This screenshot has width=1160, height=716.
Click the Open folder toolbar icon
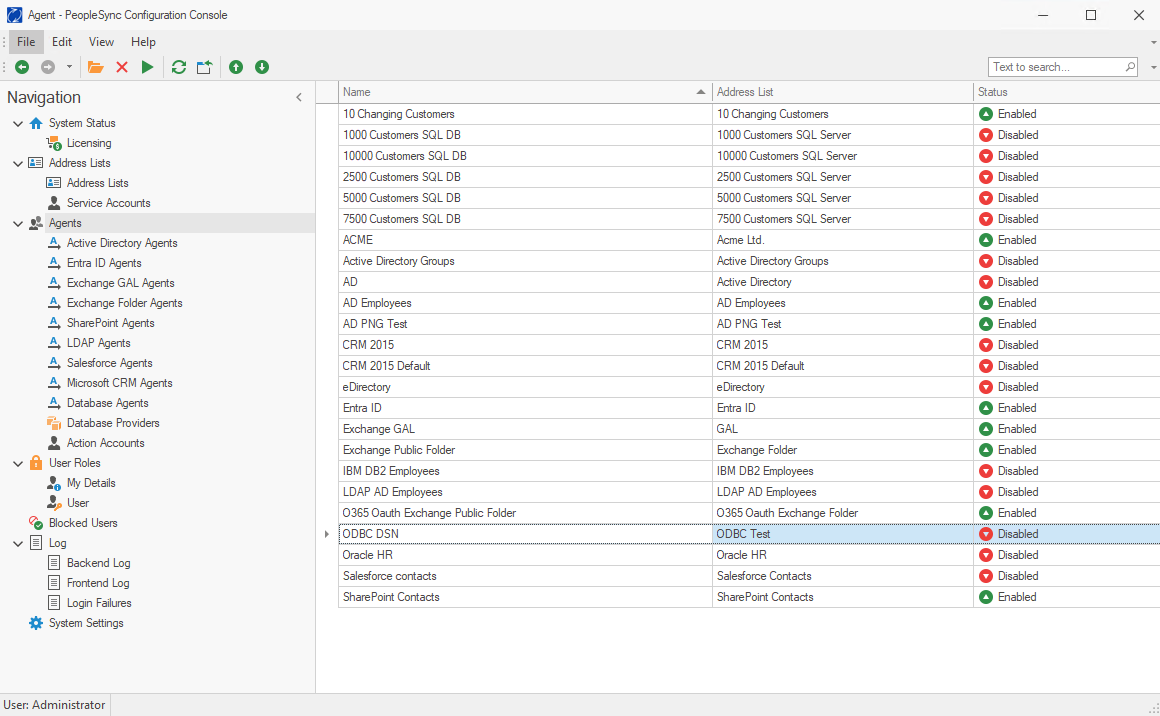[x=95, y=67]
